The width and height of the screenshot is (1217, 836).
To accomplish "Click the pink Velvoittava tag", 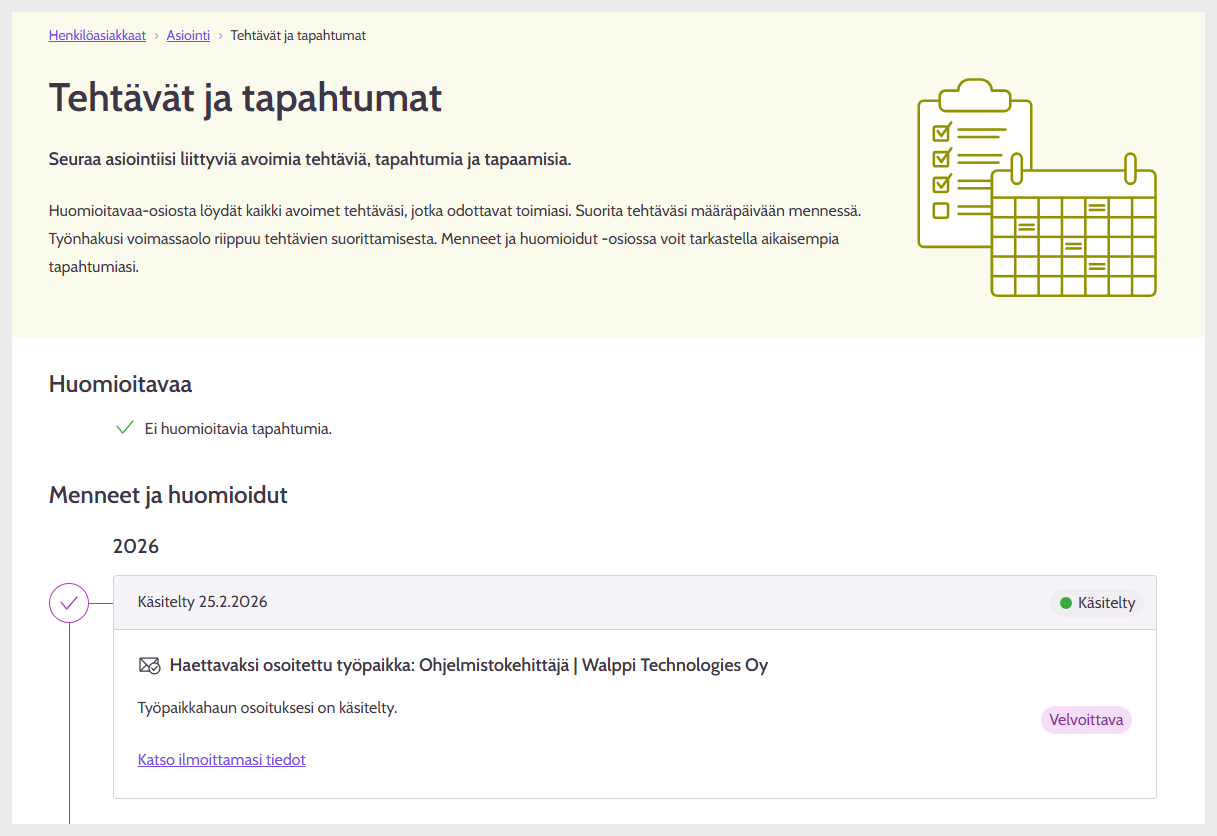I will (x=1086, y=720).
